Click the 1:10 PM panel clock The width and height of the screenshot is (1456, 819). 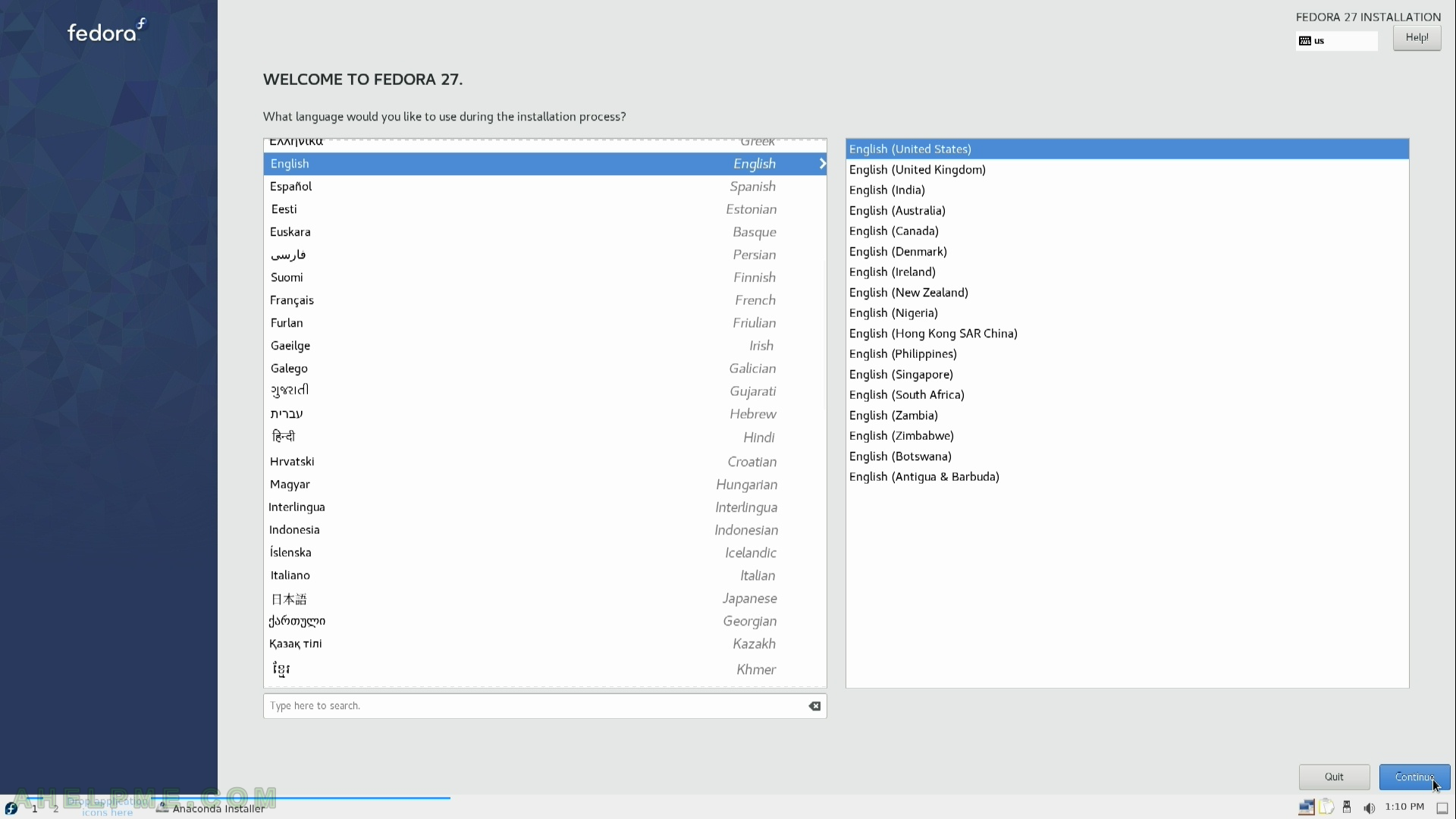(1404, 807)
